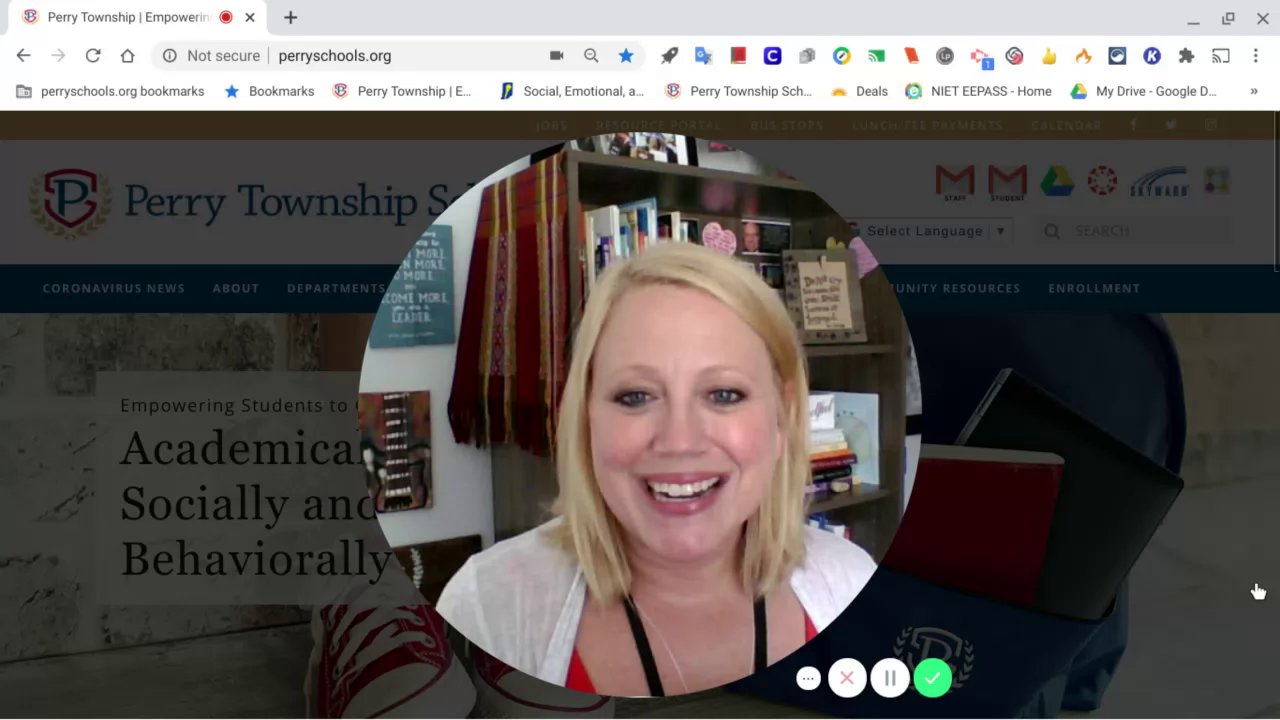
Task: Open recording more options (three dots)
Action: [808, 678]
